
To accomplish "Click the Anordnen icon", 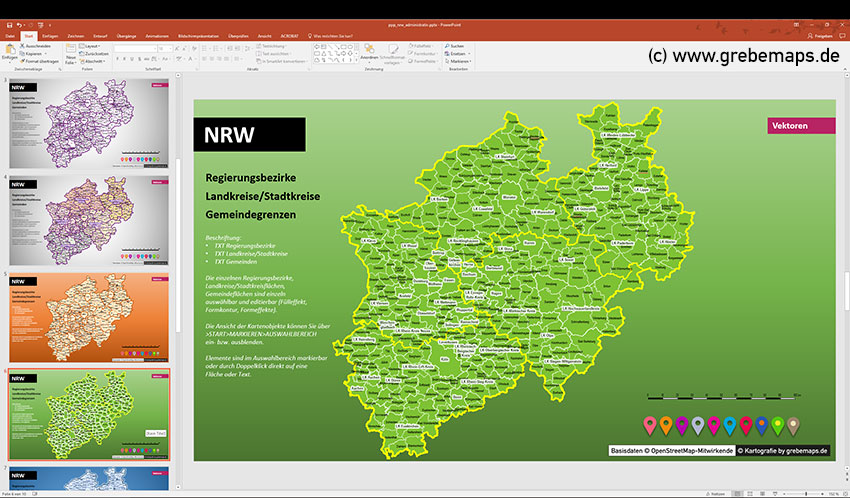I will click(368, 50).
